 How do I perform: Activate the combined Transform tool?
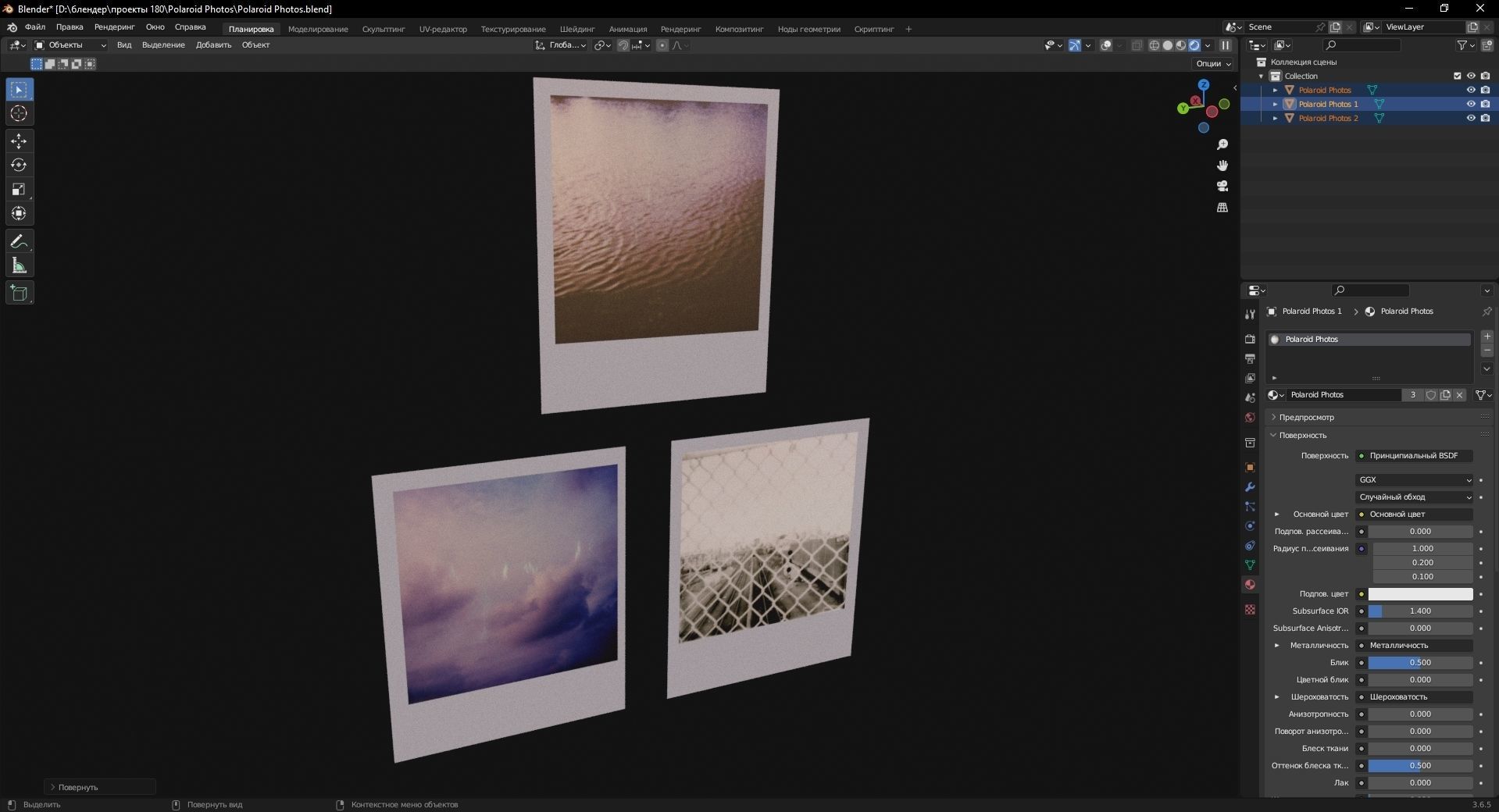point(19,214)
